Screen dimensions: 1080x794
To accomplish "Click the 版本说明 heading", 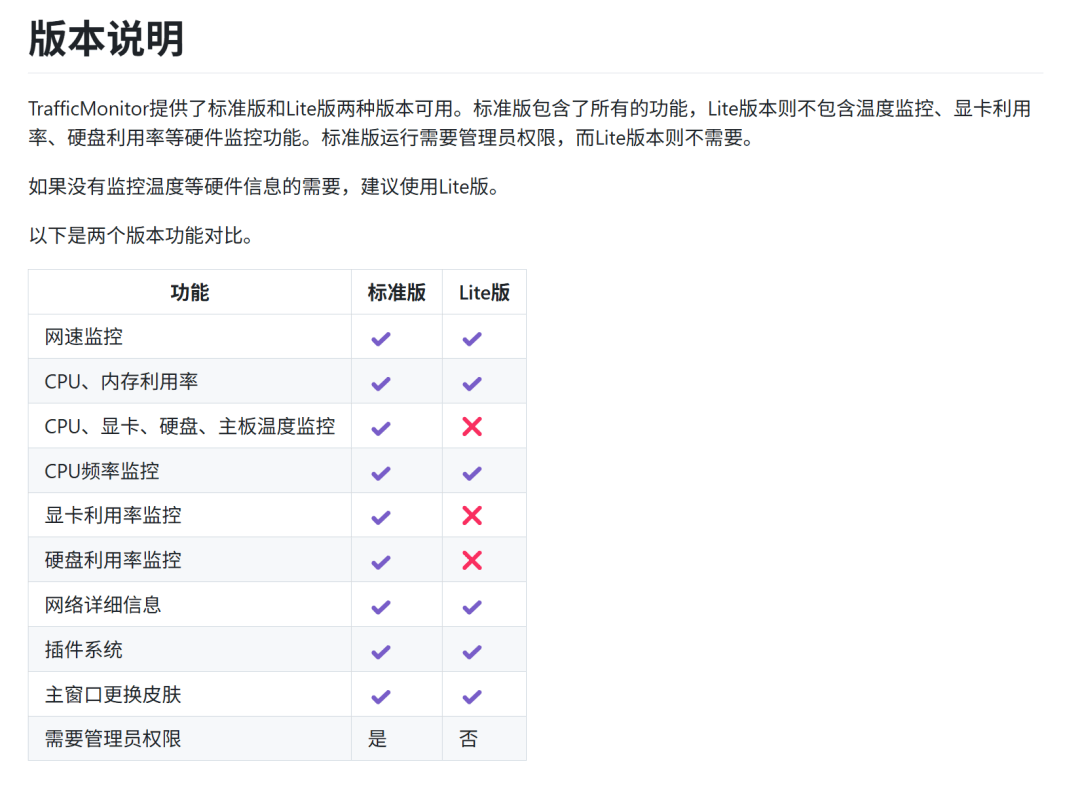I will pyautogui.click(x=106, y=40).
